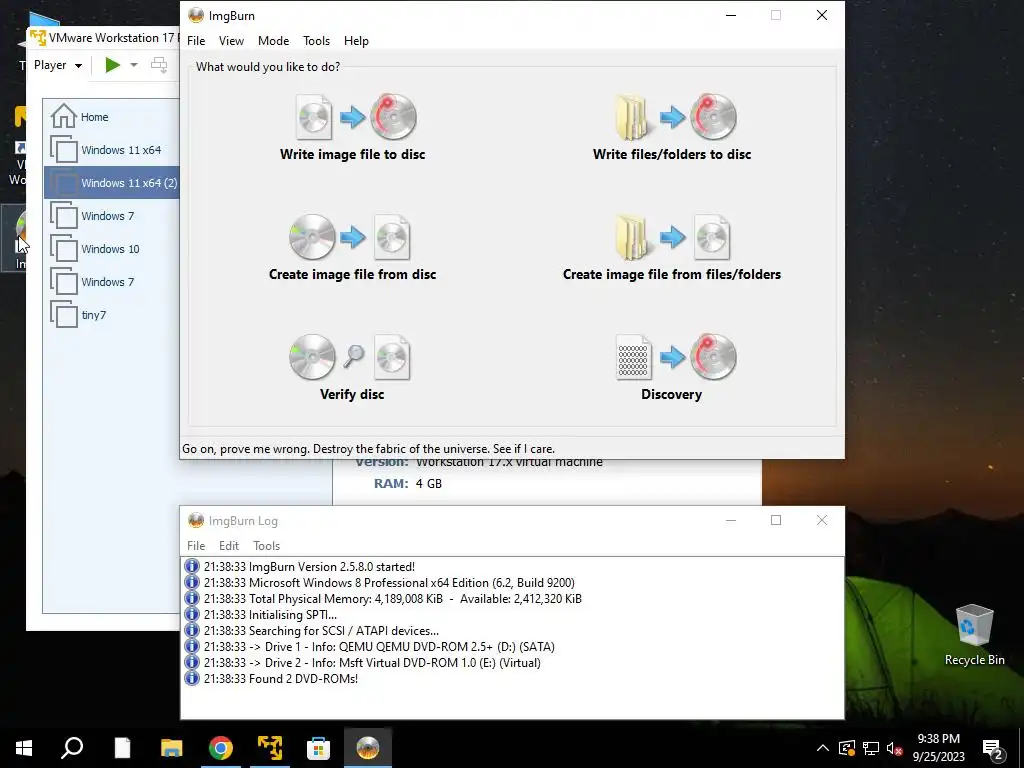Screen dimensions: 1024x768
Task: Click tray security/update status icon
Action: (x=847, y=748)
